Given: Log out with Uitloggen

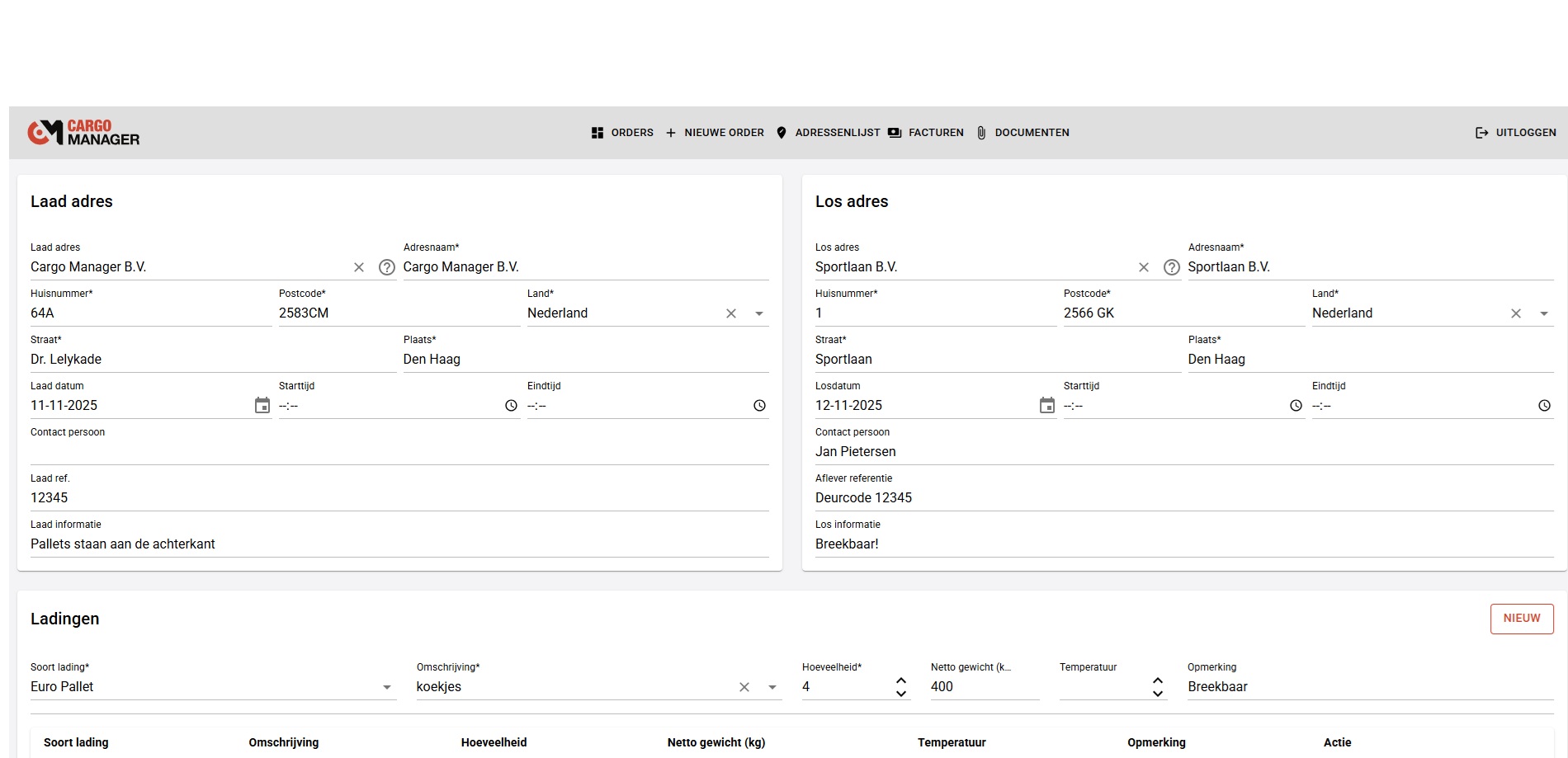Looking at the screenshot, I should coord(1516,133).
